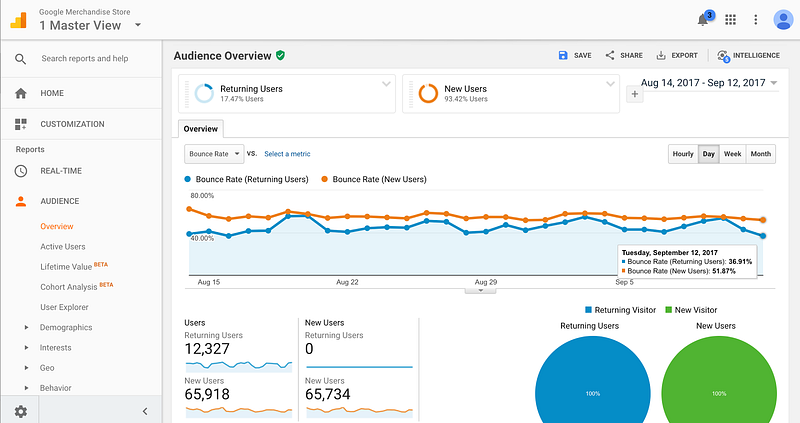The image size is (800, 423).
Task: Select the Overview tab
Action: click(201, 129)
